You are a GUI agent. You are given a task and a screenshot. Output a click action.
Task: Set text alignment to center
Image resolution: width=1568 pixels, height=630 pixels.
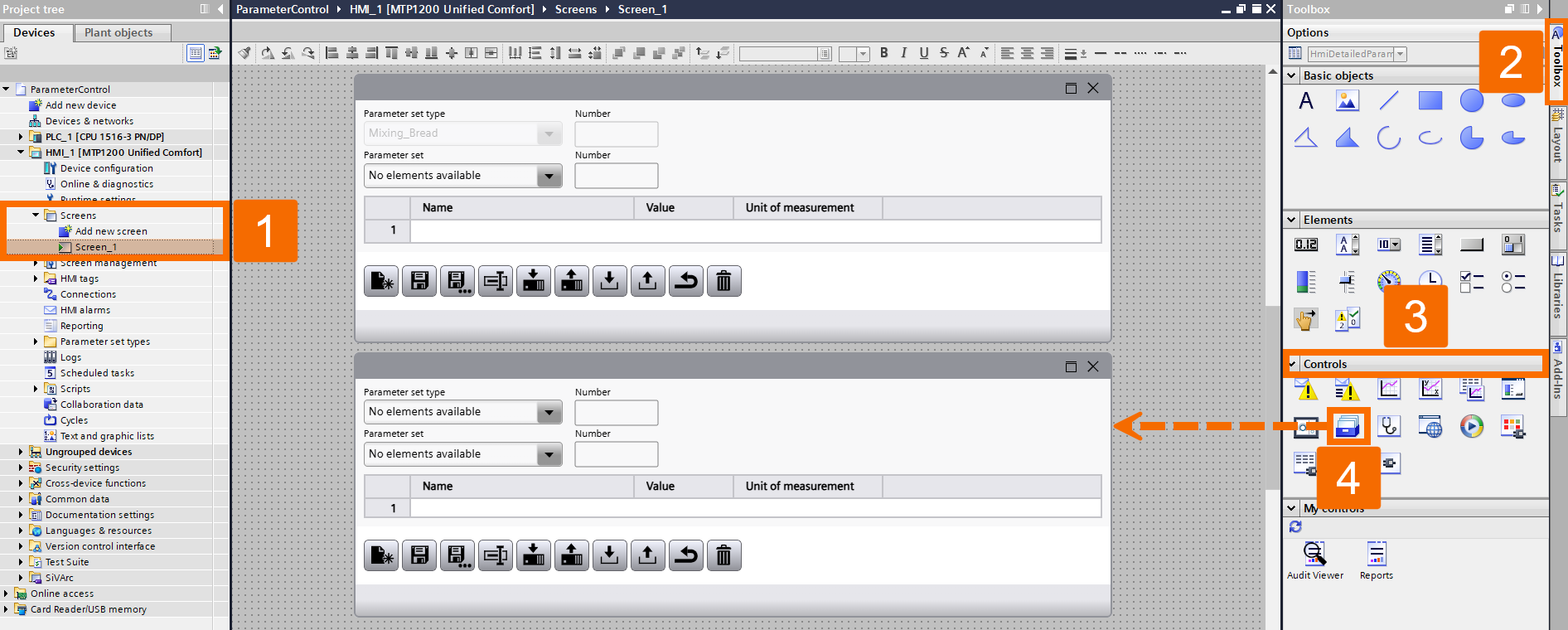coord(1028,53)
